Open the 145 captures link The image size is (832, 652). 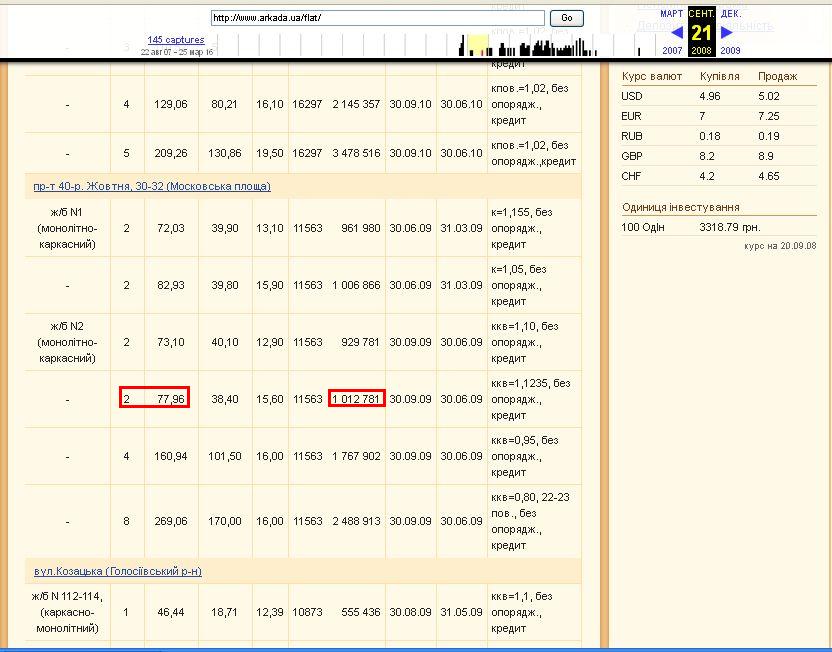[176, 40]
